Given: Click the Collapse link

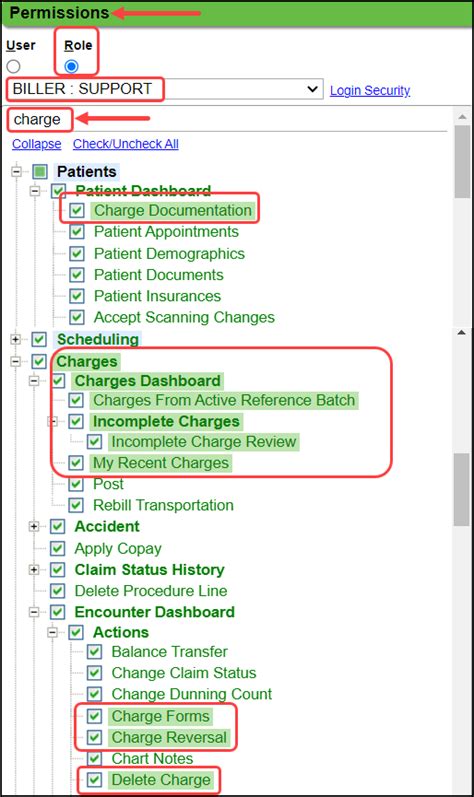Looking at the screenshot, I should (x=37, y=144).
